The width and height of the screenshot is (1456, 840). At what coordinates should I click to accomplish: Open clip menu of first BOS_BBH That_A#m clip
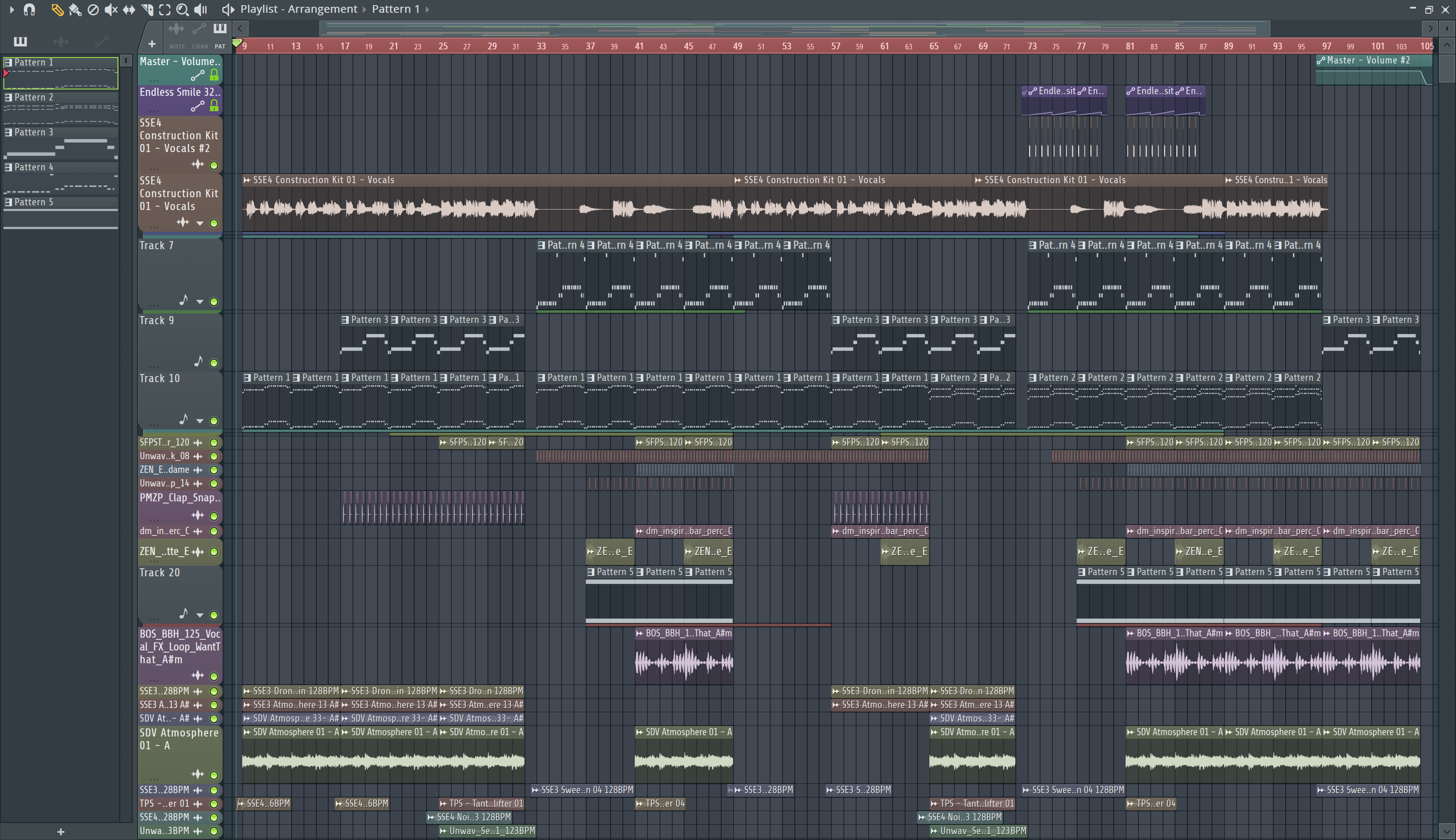click(x=639, y=633)
